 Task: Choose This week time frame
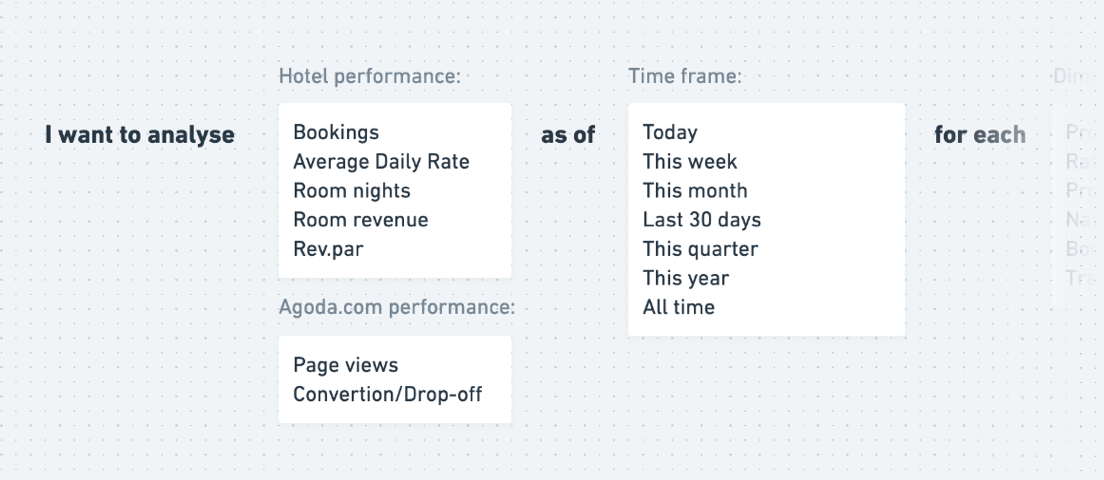pos(689,161)
